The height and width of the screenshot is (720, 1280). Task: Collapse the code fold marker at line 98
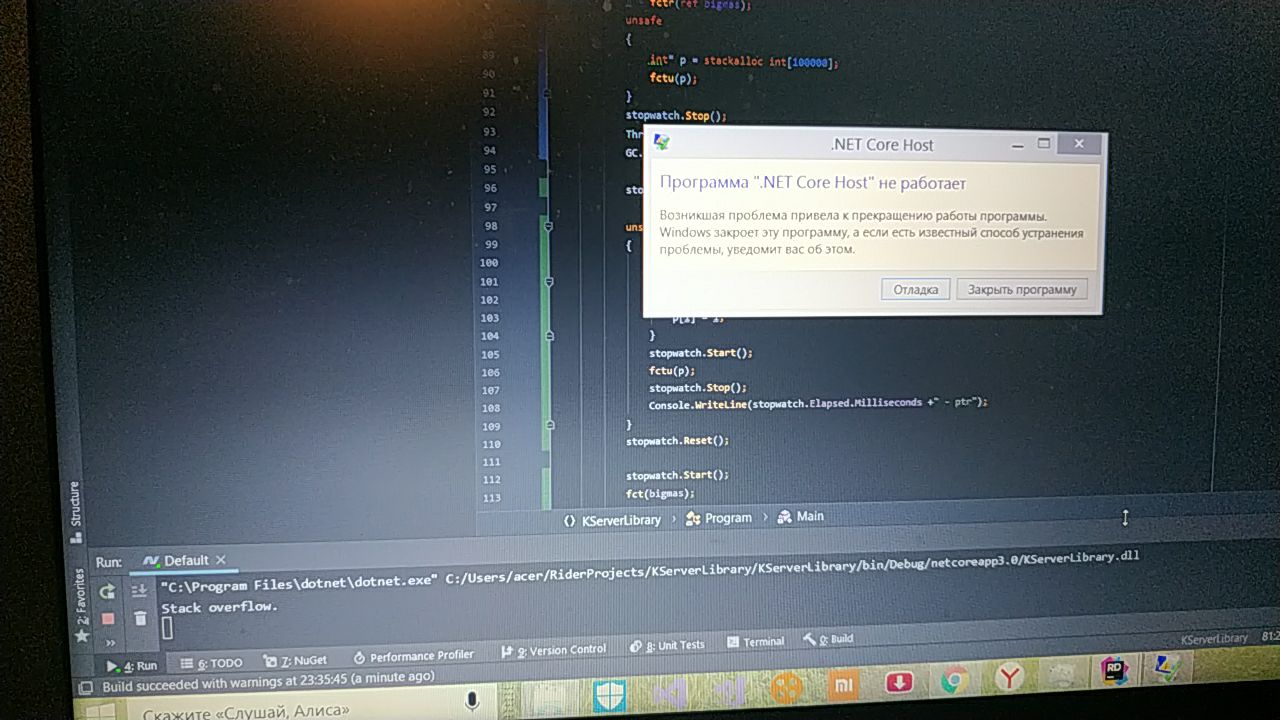tap(548, 227)
